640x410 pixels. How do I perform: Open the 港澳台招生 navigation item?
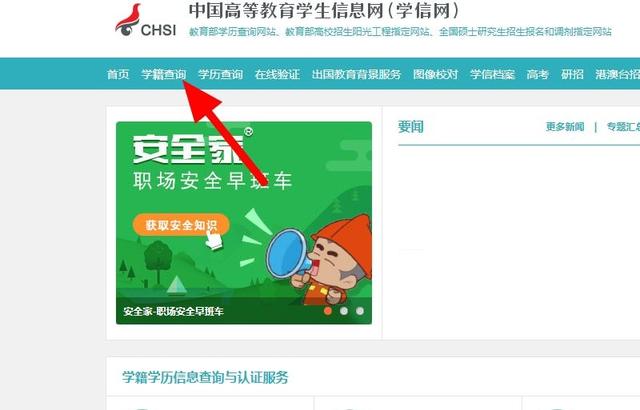(x=618, y=74)
